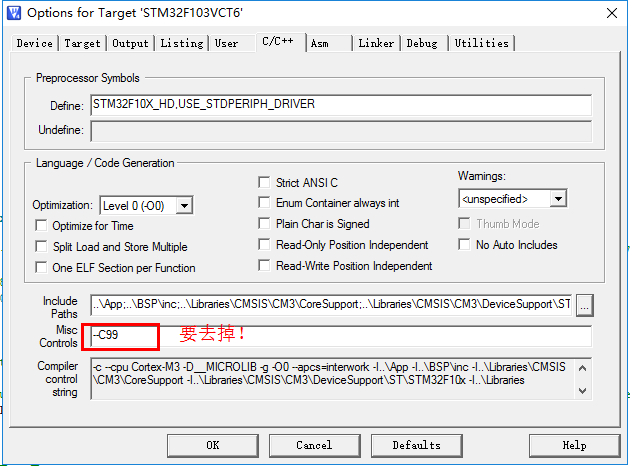The height and width of the screenshot is (467, 630).
Task: Restore settings with Defaults button
Action: click(417, 445)
